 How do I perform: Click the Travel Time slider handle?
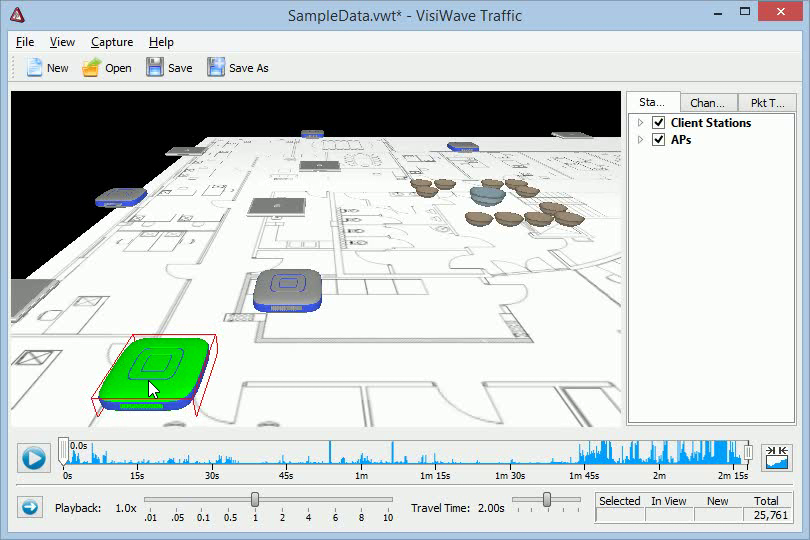click(x=547, y=499)
